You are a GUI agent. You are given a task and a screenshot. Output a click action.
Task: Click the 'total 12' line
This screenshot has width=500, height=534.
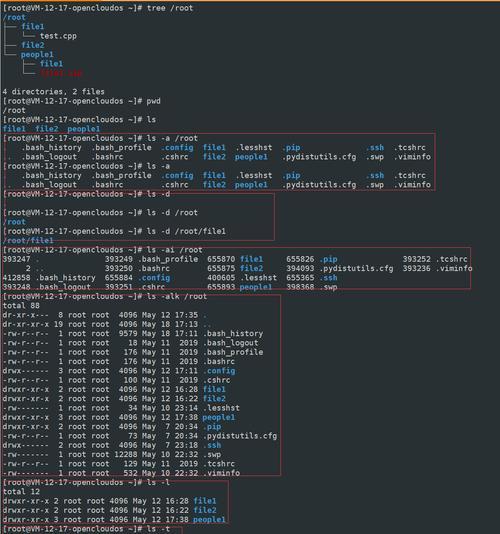[x=21, y=491]
